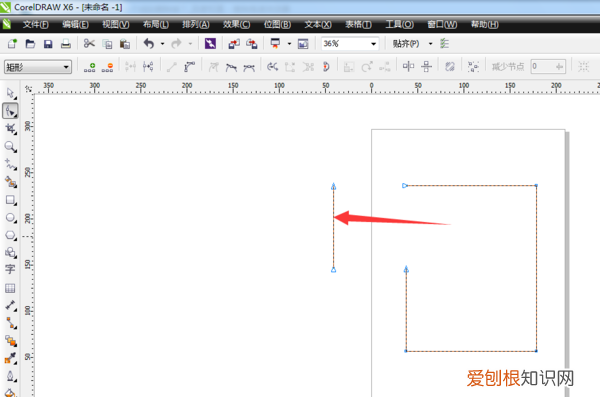Open the 工具(O) menu
Image resolution: width=600 pixels, height=397 pixels.
(399, 25)
